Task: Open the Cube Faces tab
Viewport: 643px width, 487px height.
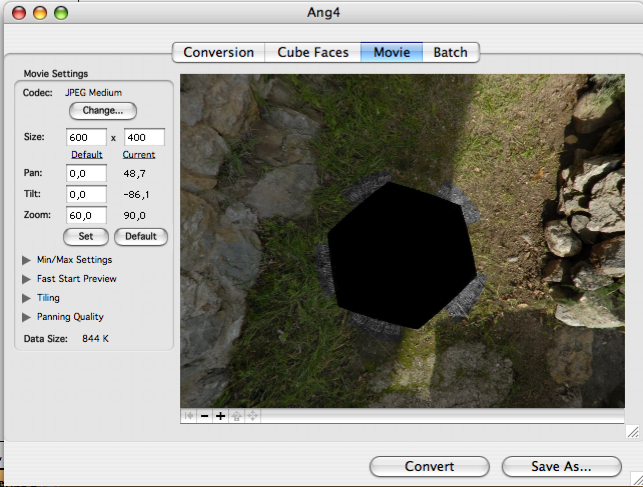Action: (311, 52)
